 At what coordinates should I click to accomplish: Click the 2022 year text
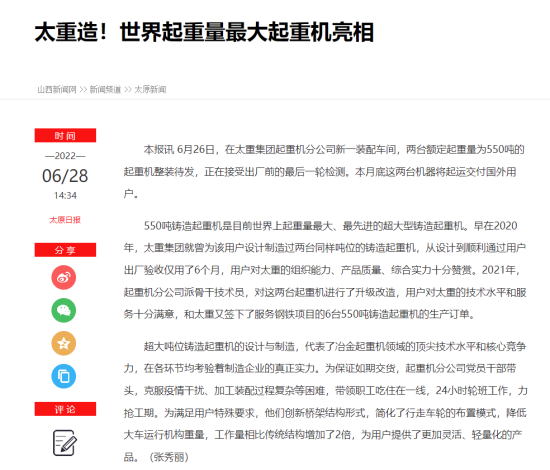[65, 156]
